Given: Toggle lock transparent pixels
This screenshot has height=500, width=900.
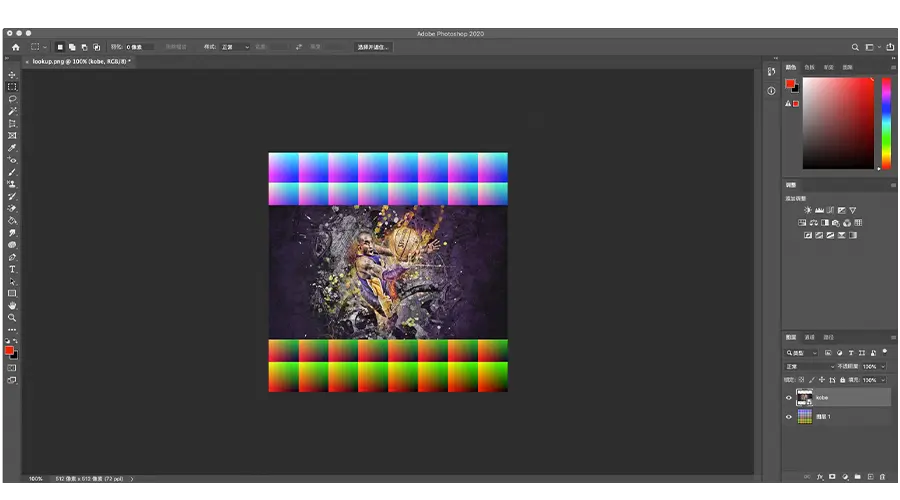Looking at the screenshot, I should click(801, 379).
